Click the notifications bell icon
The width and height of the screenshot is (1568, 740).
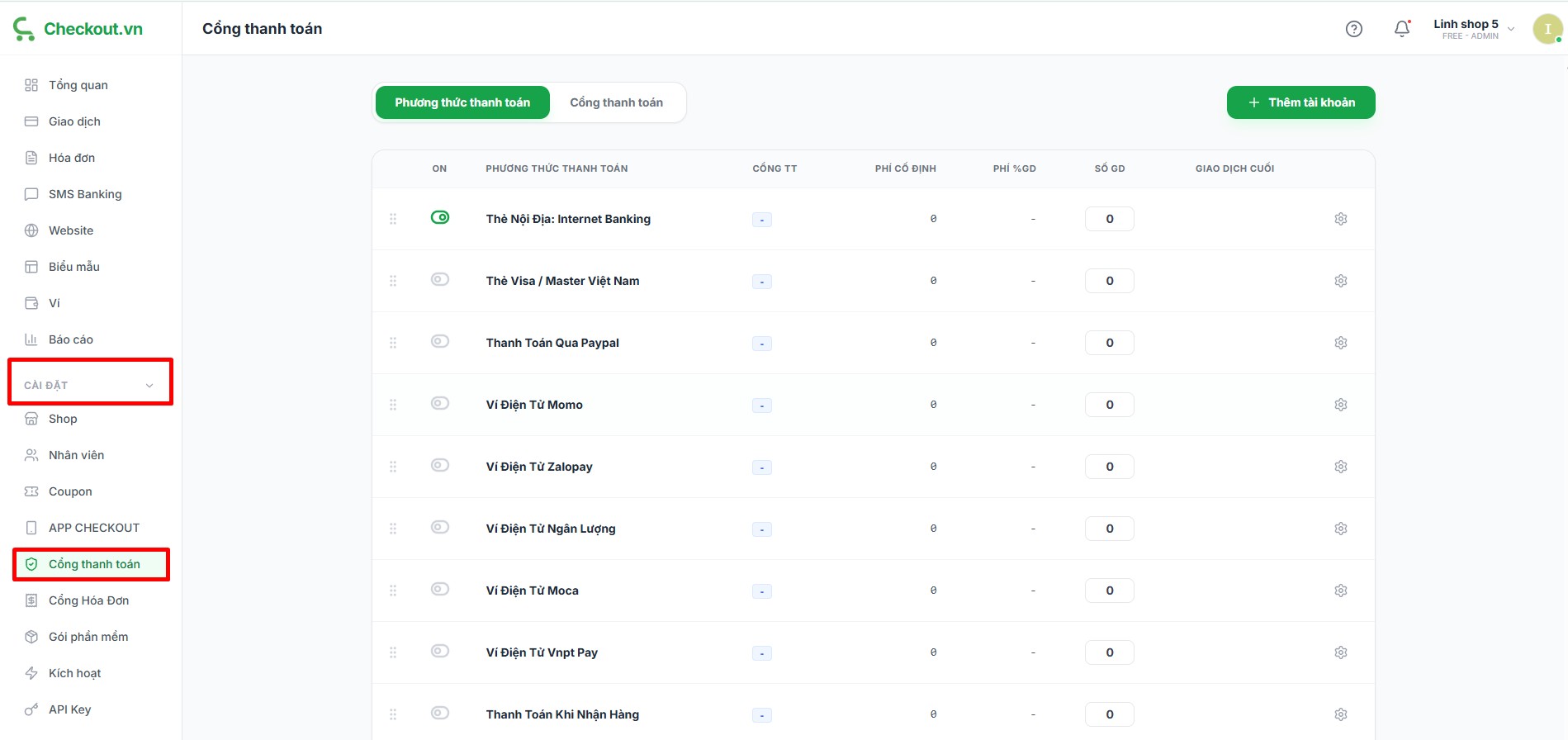(1401, 29)
